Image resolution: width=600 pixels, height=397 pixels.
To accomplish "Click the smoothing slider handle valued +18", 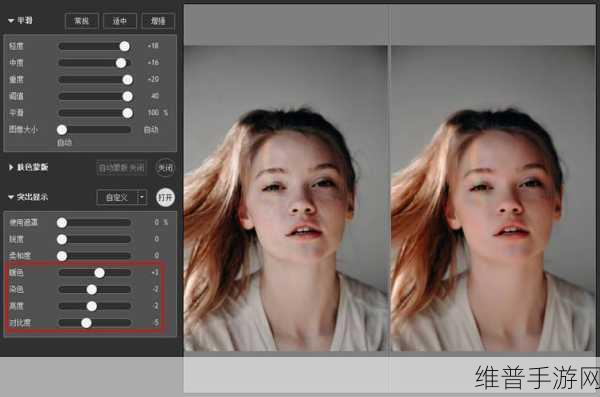I will [x=124, y=46].
